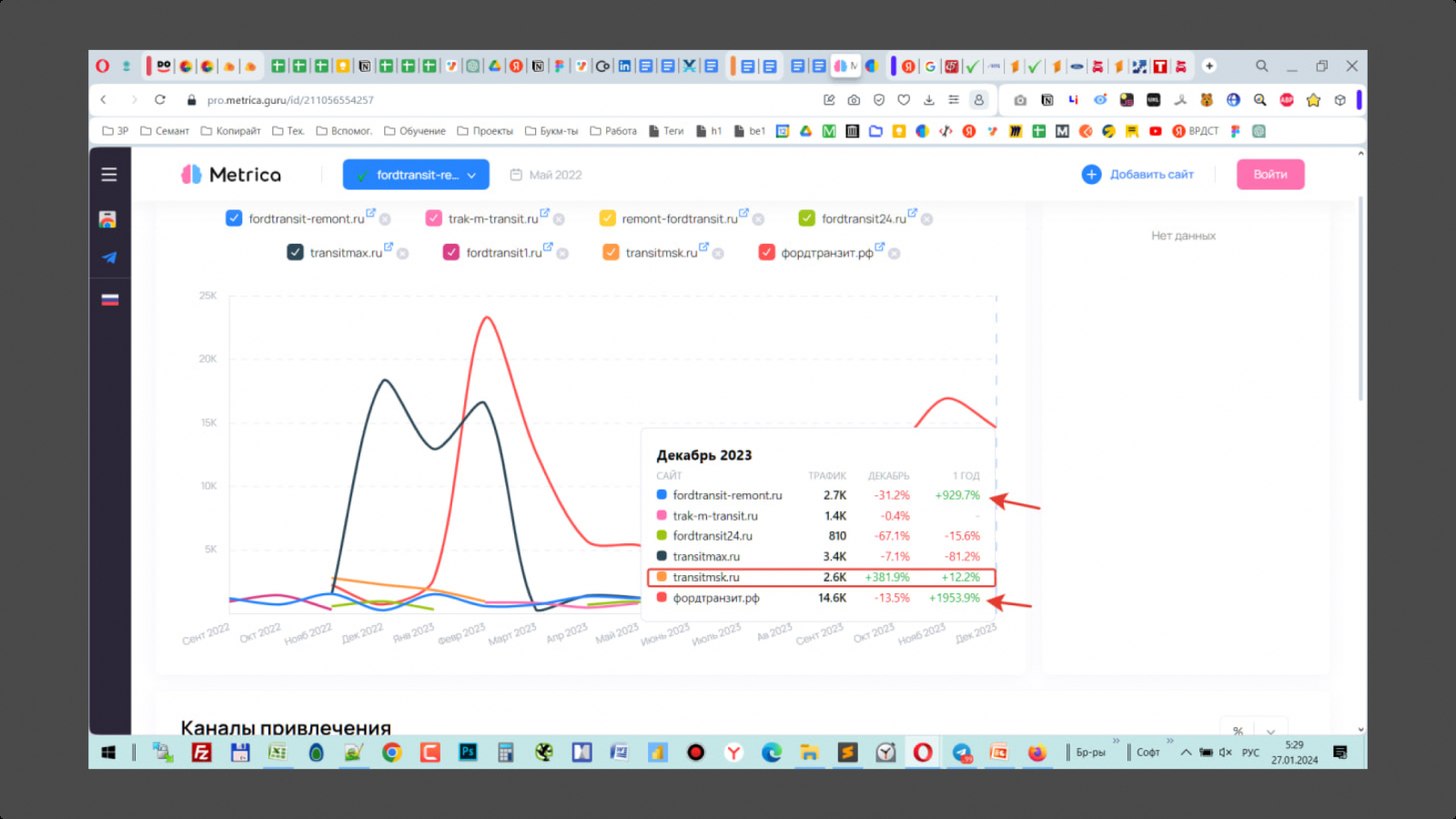Open the browser downloads icon
This screenshot has width=1456, height=819.
[929, 100]
